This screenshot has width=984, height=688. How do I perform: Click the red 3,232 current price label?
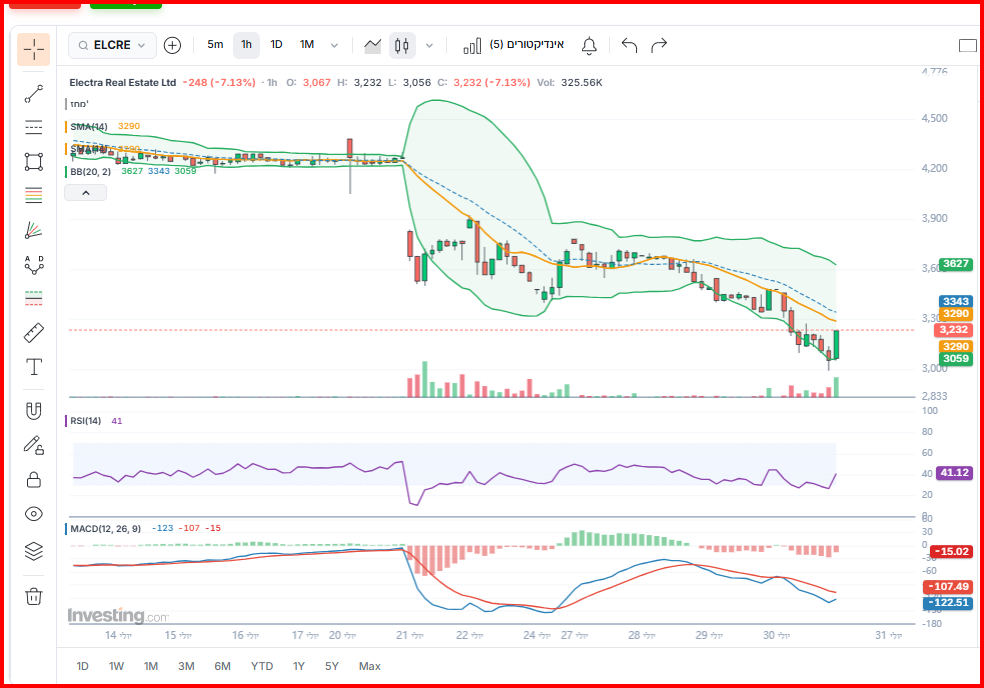click(953, 330)
